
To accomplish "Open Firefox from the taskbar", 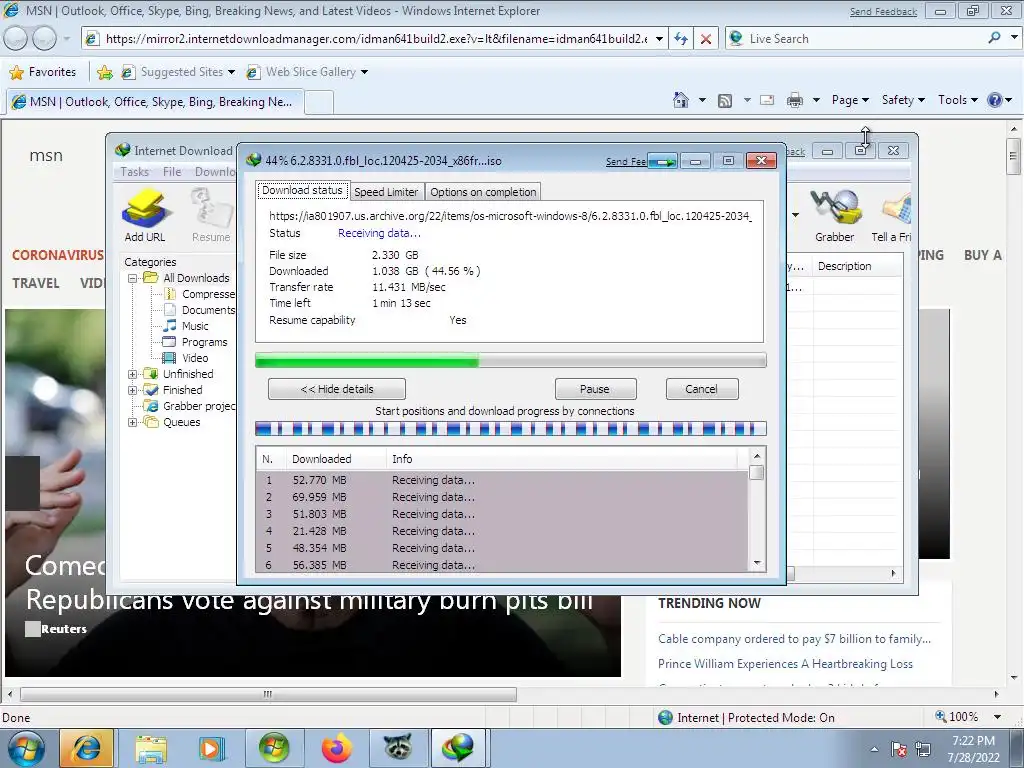I will tap(336, 748).
